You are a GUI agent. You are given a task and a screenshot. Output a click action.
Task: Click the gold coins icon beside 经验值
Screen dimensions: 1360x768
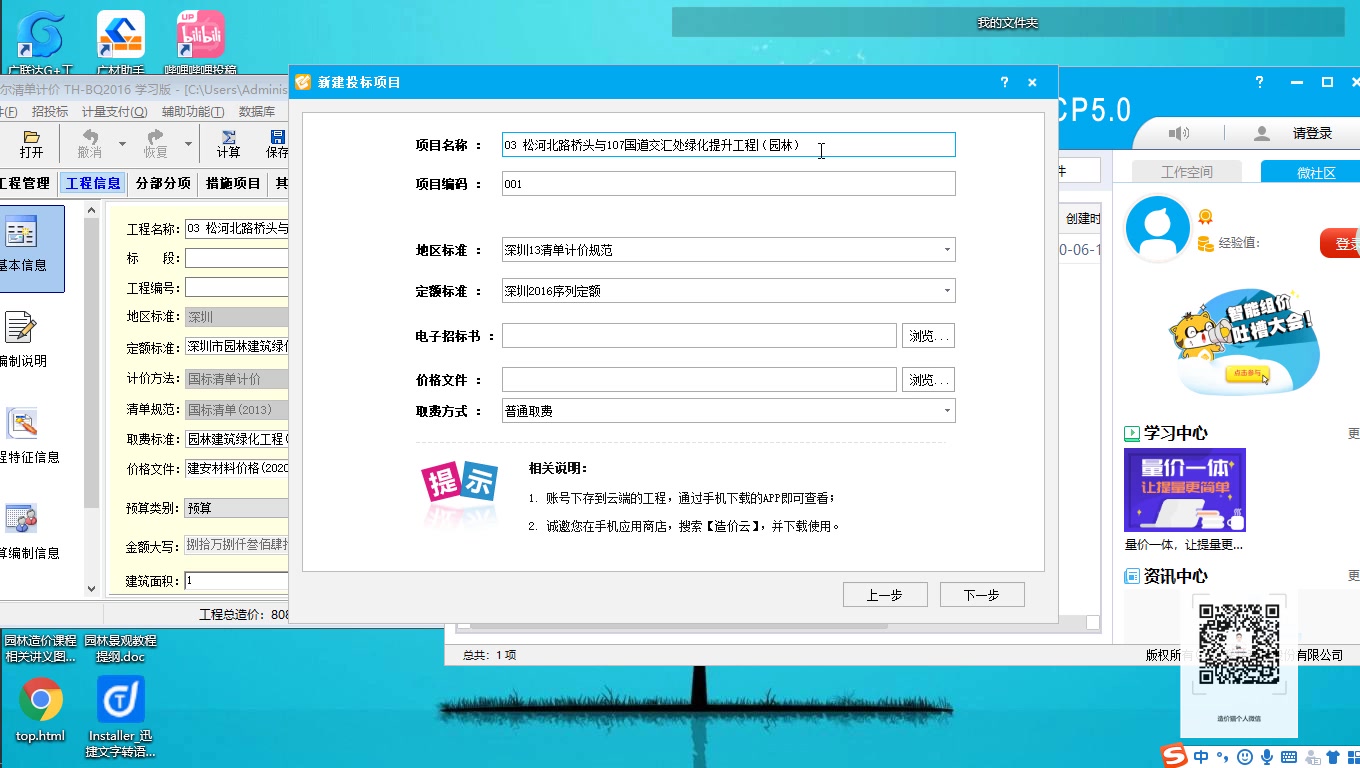pyautogui.click(x=1205, y=242)
